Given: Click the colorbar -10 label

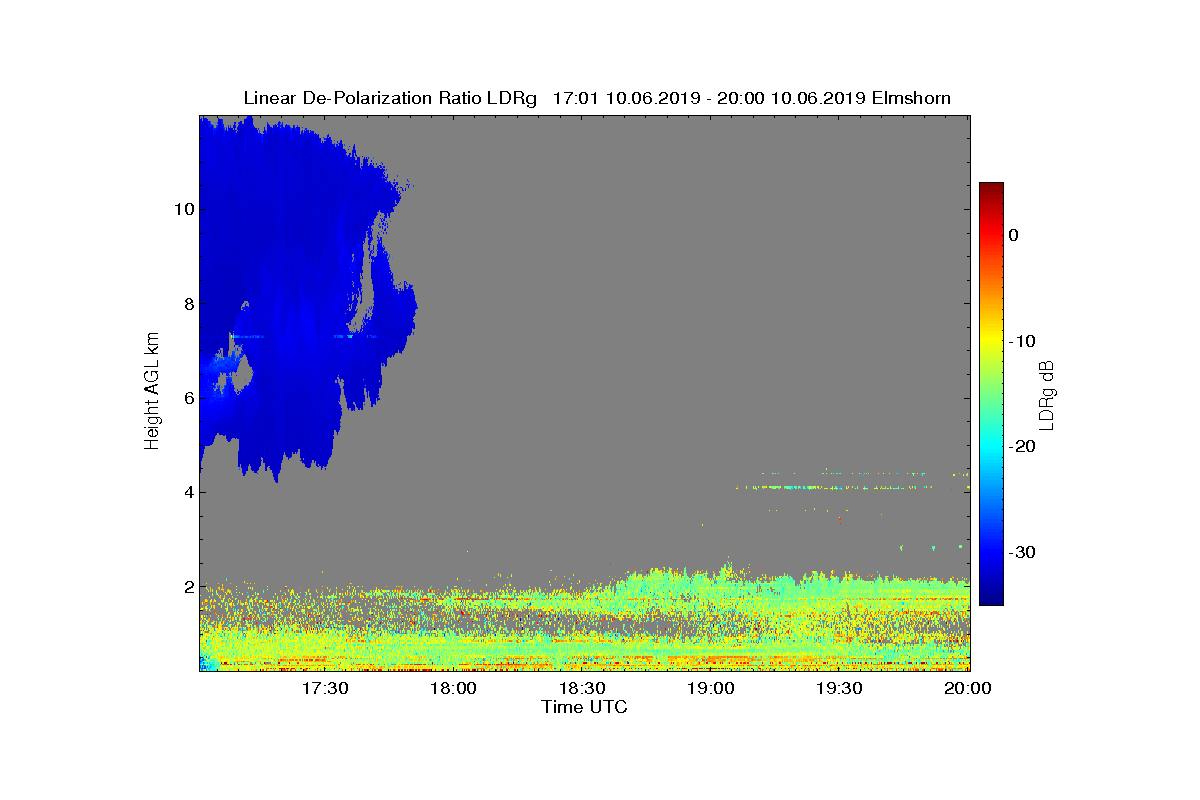Looking at the screenshot, I should click(x=1023, y=341).
